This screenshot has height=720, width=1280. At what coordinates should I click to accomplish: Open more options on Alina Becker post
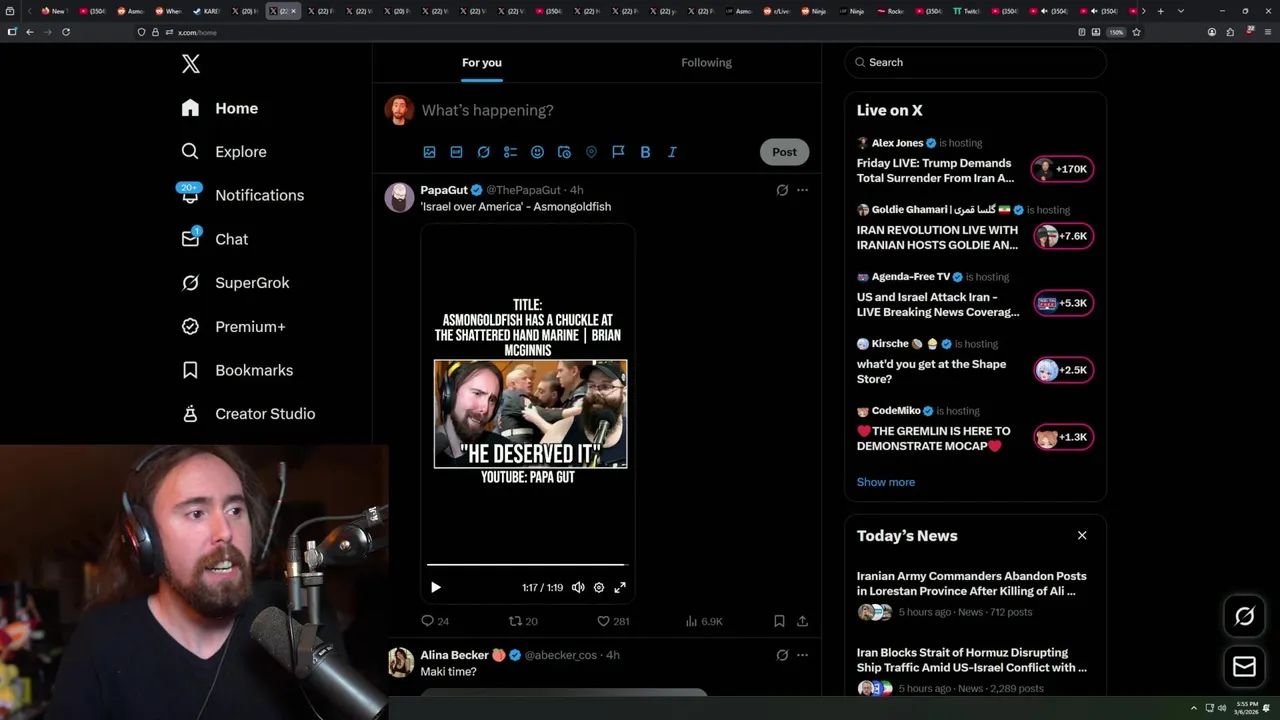click(802, 655)
